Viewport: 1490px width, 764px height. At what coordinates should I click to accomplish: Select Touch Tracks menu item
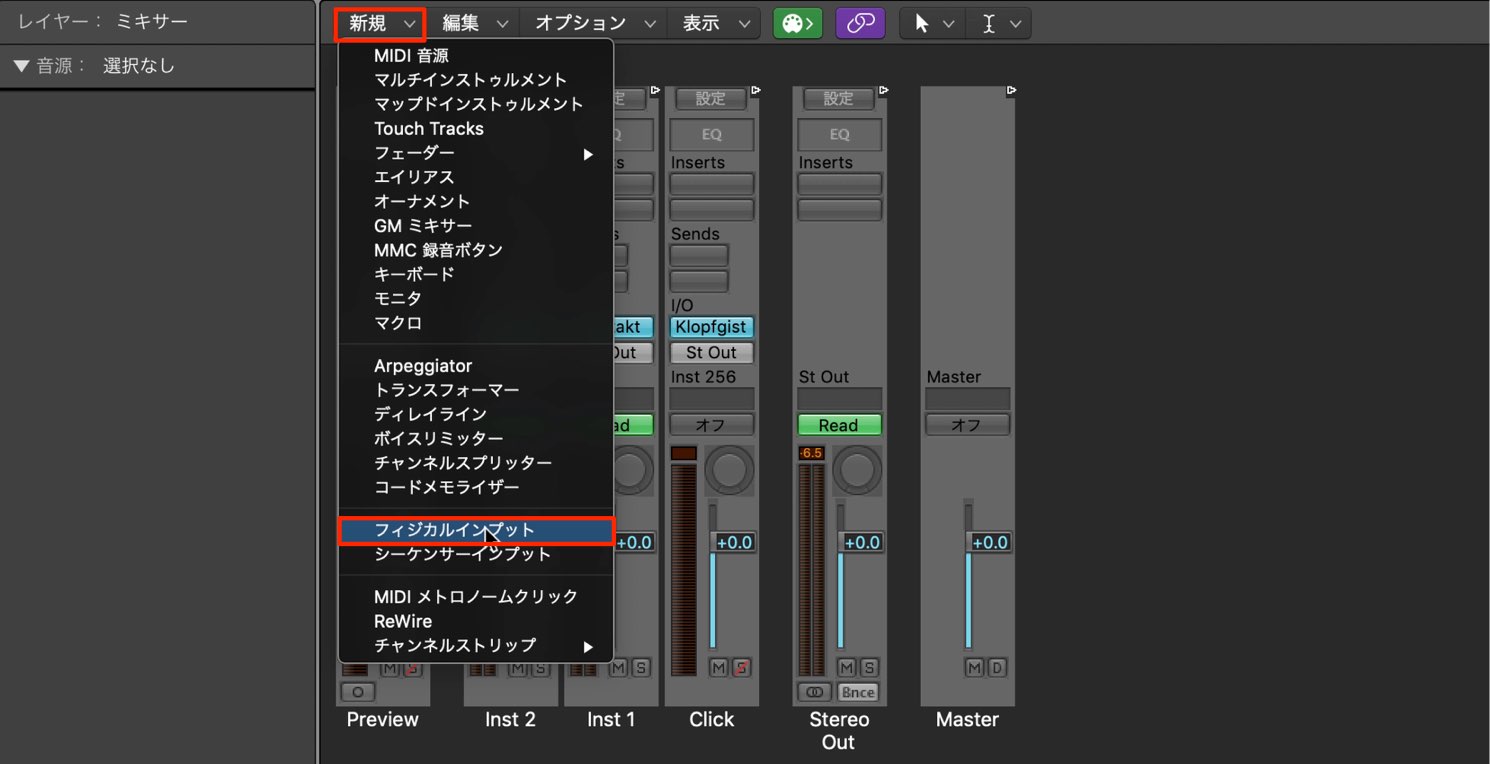(x=476, y=128)
